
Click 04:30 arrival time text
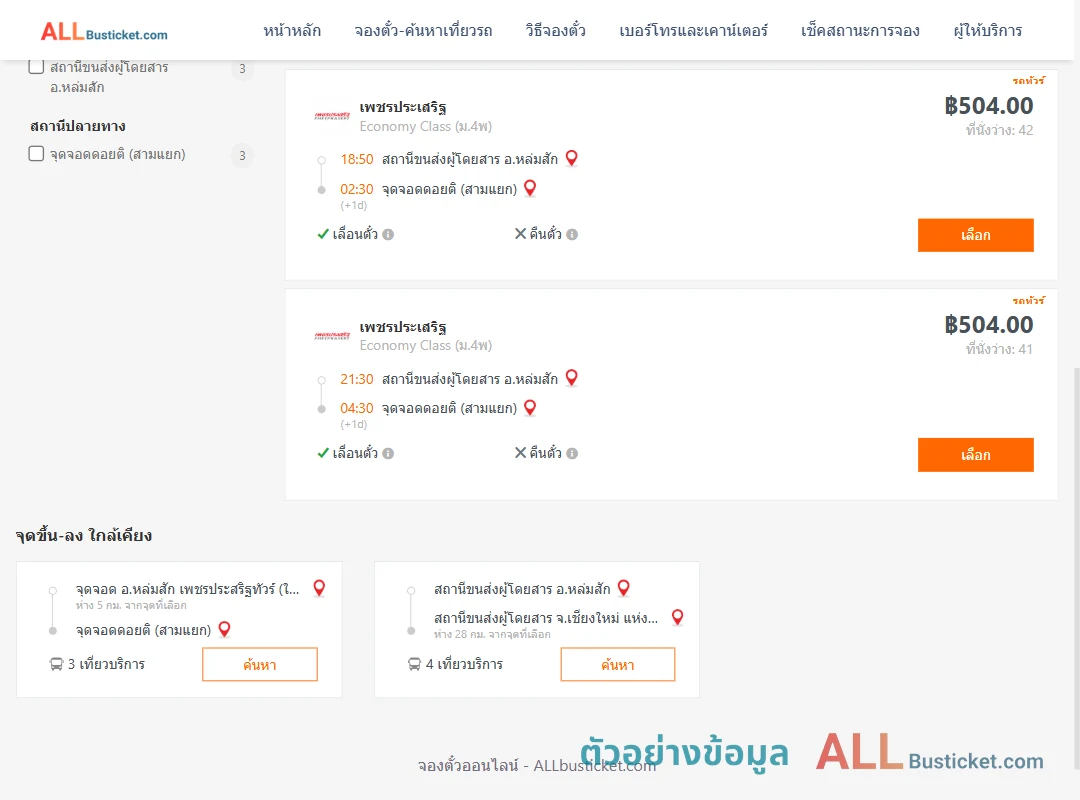click(x=357, y=409)
